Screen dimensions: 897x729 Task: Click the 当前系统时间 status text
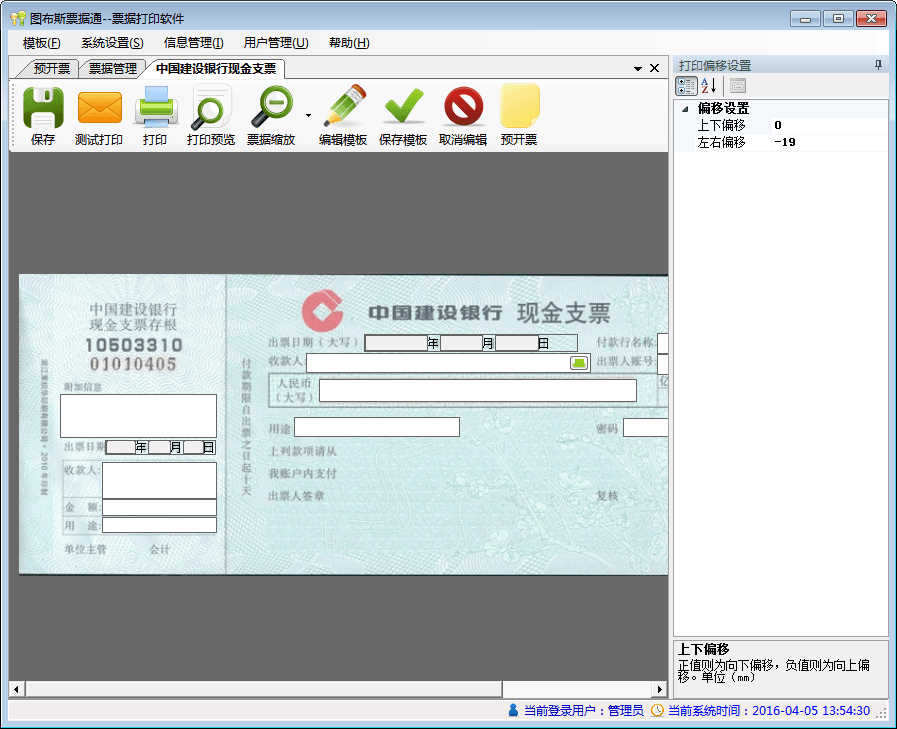coord(769,711)
